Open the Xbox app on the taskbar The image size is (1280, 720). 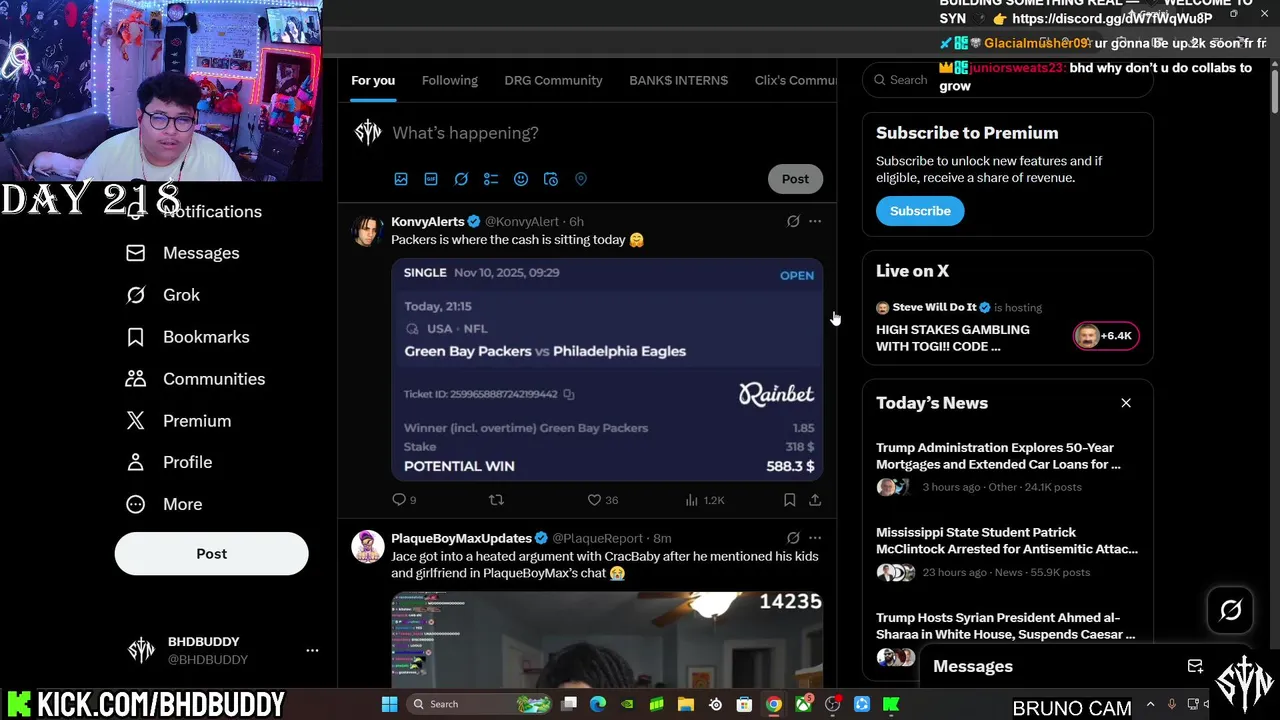point(803,704)
